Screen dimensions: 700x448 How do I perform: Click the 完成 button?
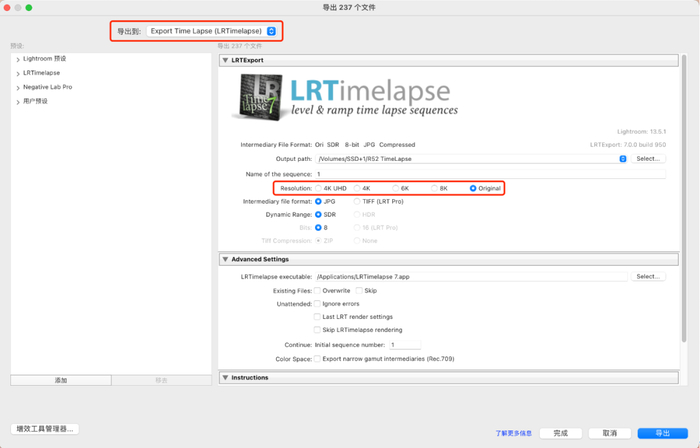coord(561,433)
